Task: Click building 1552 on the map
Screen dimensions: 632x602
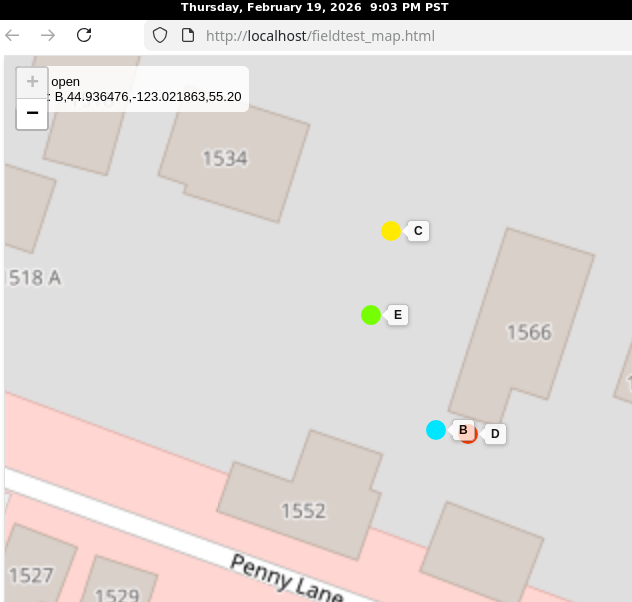Action: [303, 510]
